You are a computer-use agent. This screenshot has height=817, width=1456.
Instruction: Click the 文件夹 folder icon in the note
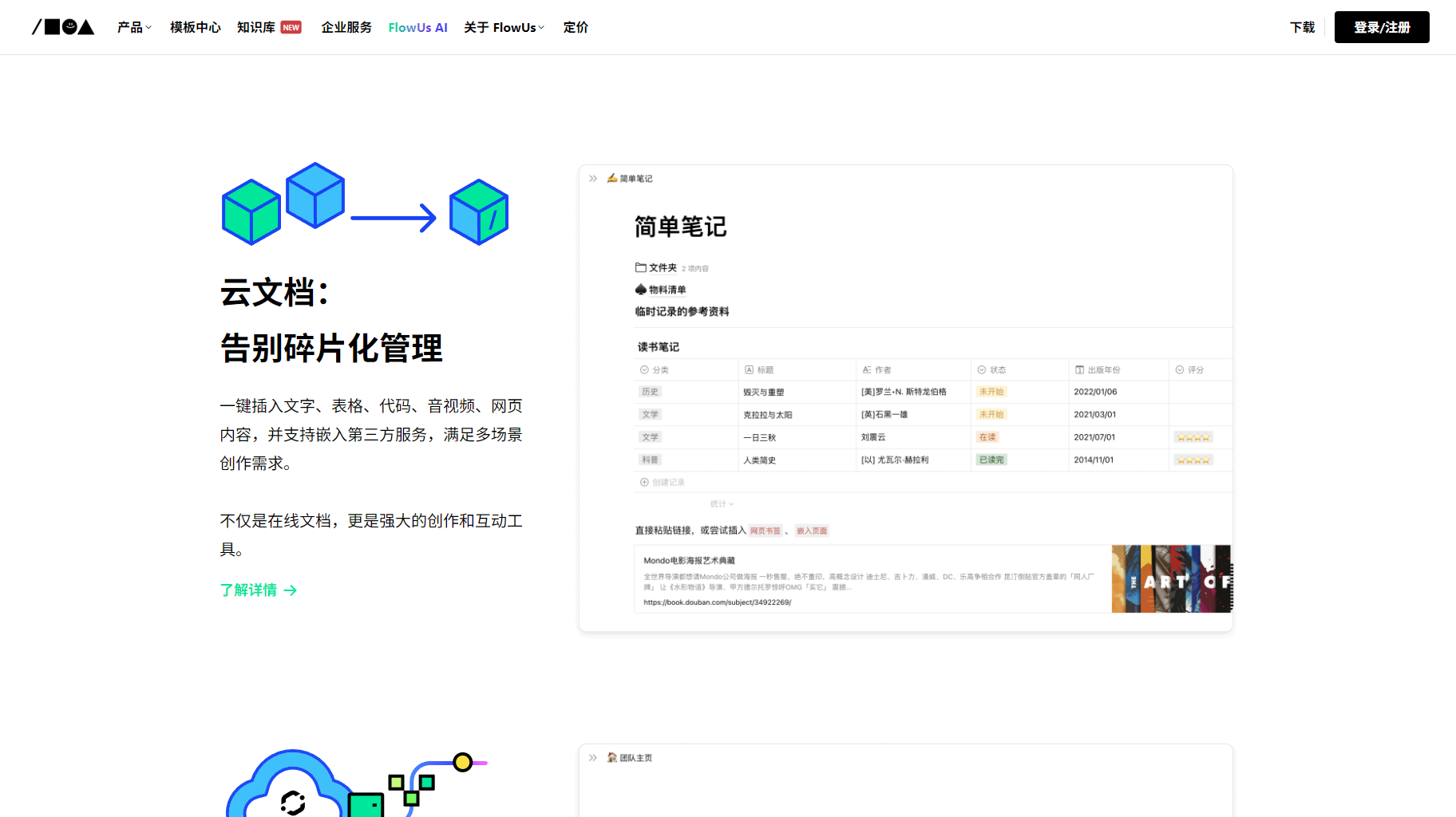coord(640,267)
